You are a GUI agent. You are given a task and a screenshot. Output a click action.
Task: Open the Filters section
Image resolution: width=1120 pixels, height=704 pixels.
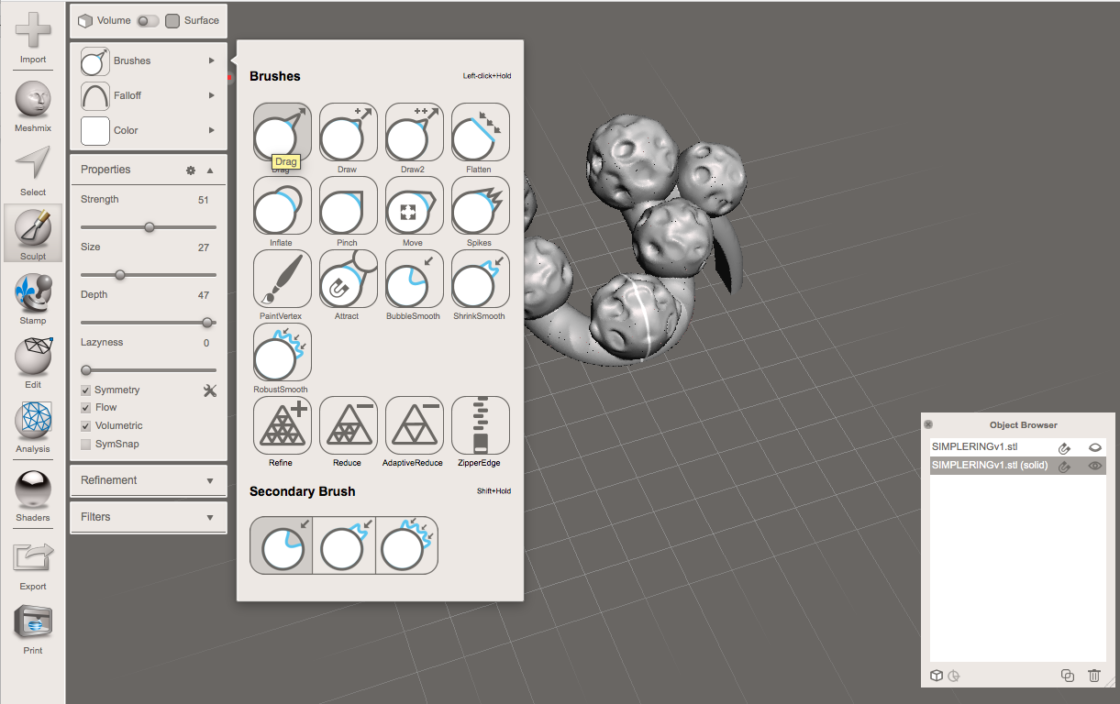pyautogui.click(x=148, y=516)
